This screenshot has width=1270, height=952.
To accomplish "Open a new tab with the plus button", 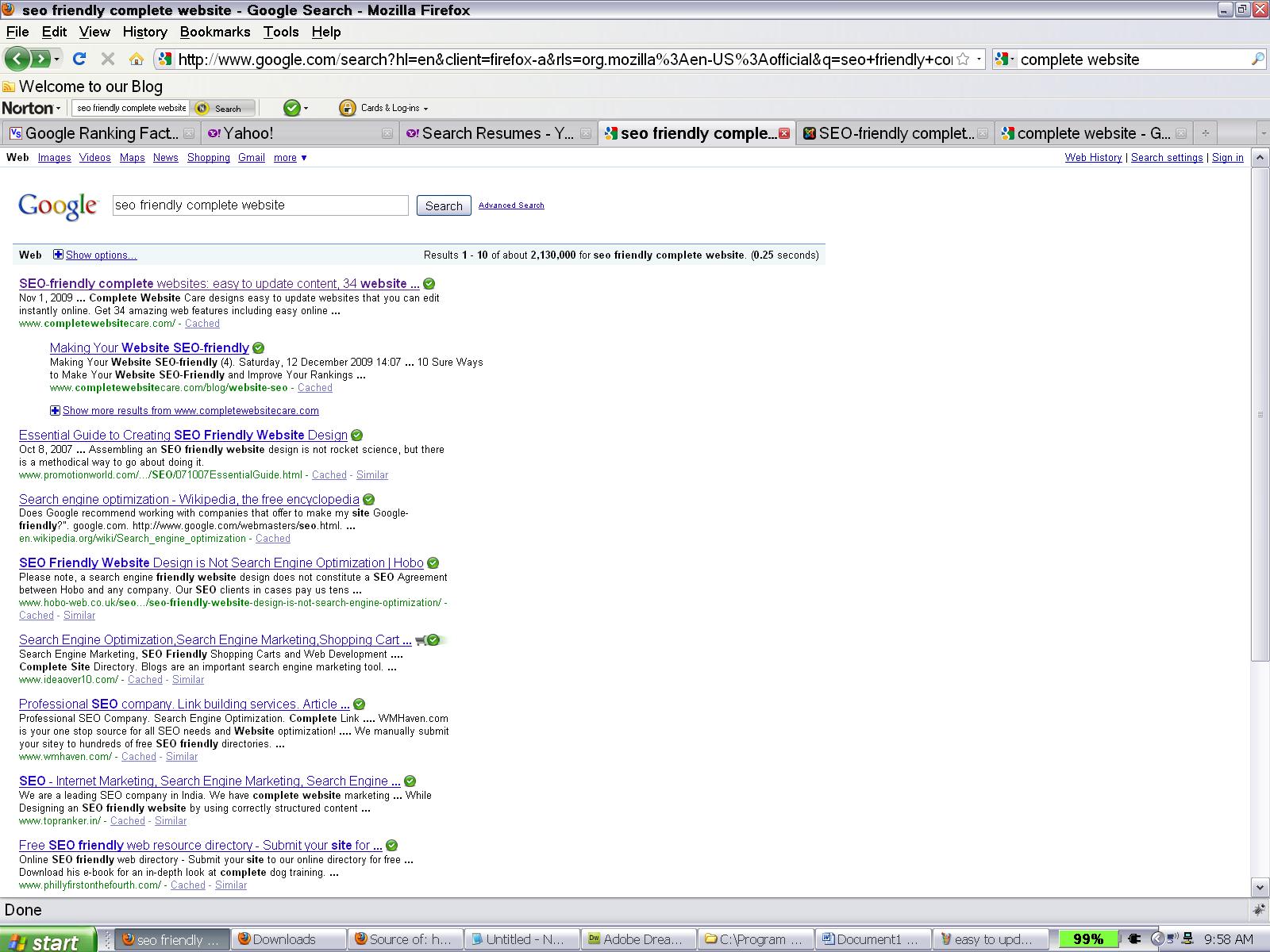I will click(x=1205, y=133).
